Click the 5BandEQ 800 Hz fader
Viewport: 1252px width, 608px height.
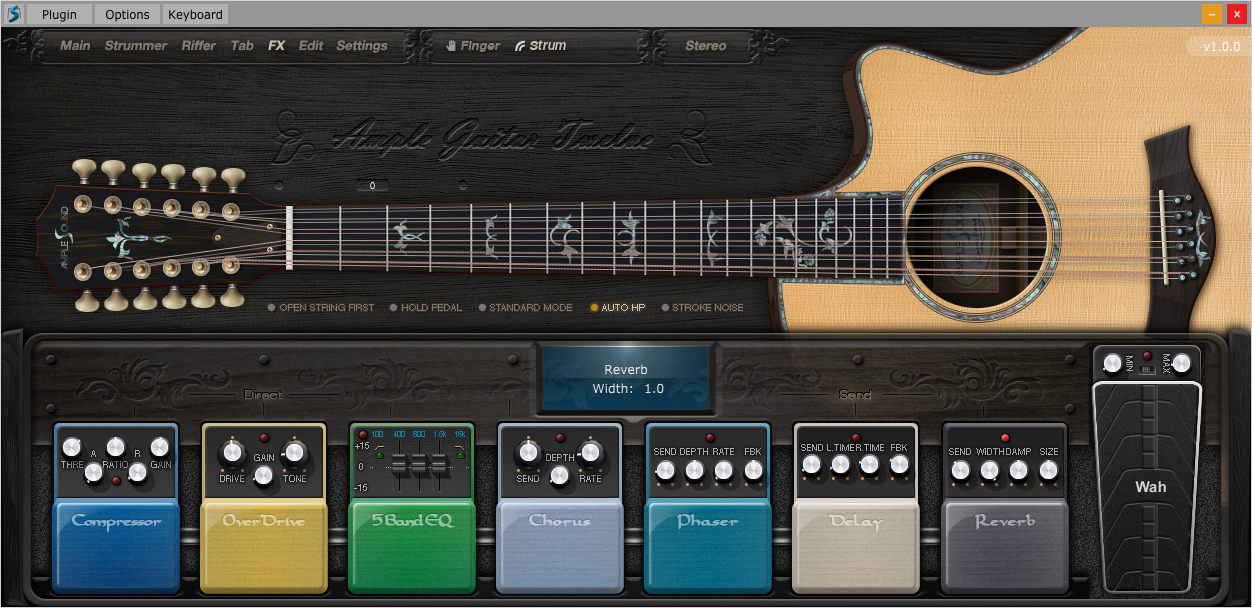[x=419, y=466]
